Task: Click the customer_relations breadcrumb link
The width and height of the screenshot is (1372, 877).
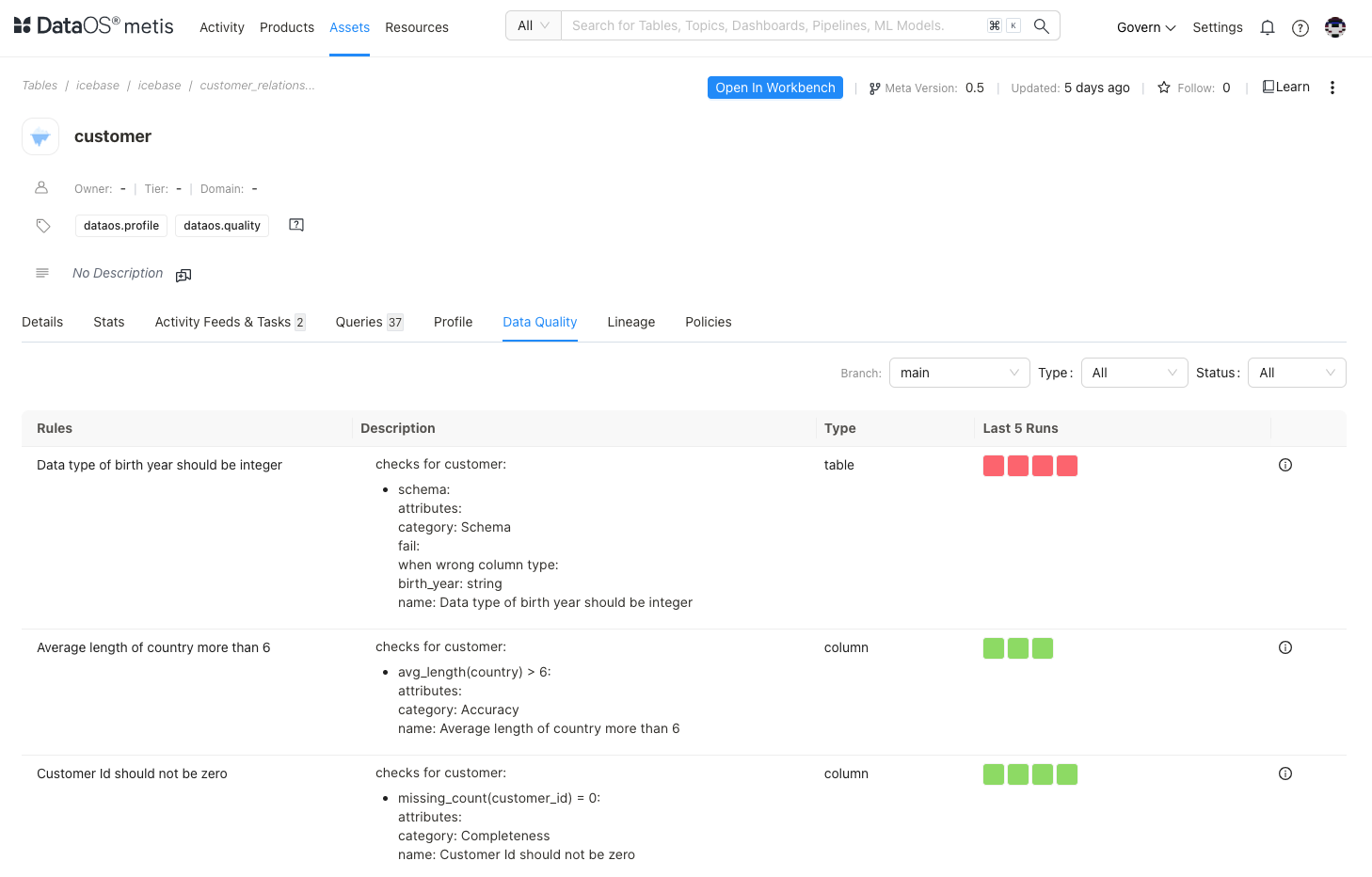Action: 257,86
